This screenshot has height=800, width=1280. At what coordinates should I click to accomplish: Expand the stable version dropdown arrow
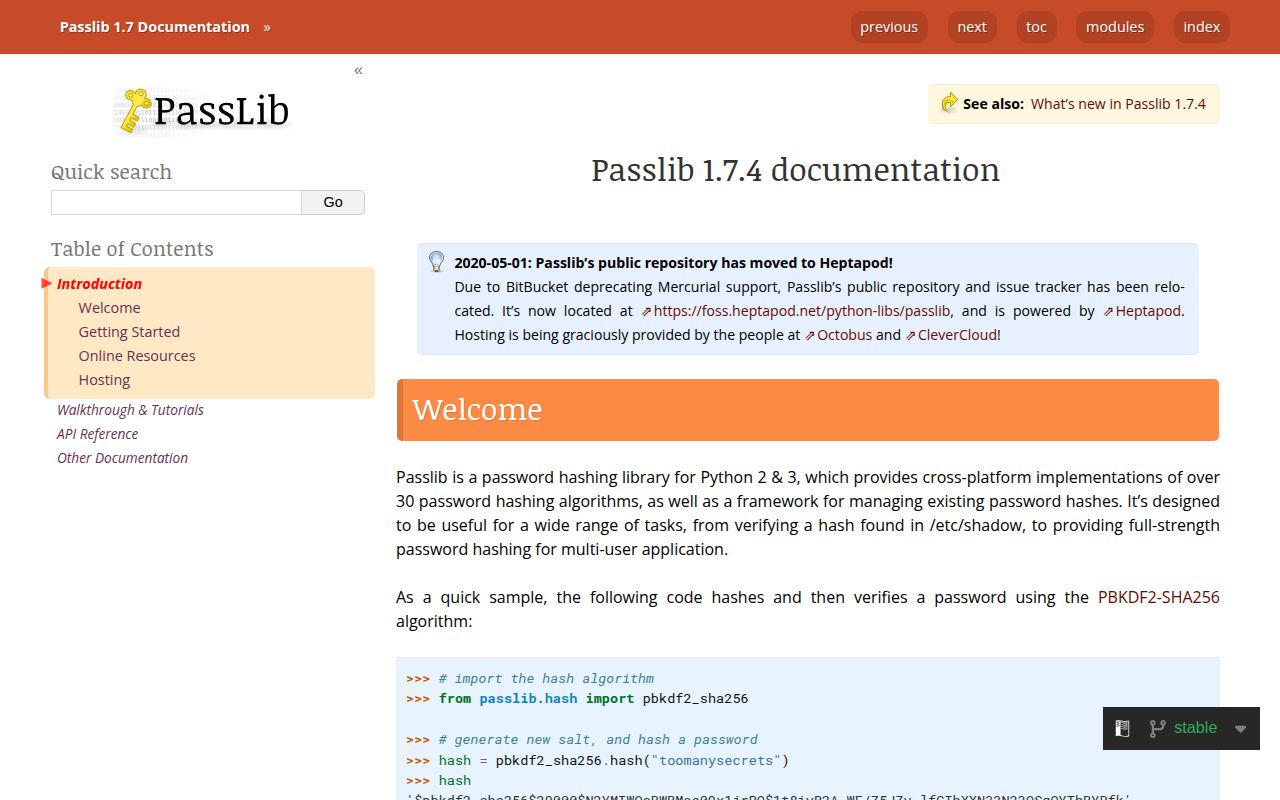click(x=1240, y=729)
